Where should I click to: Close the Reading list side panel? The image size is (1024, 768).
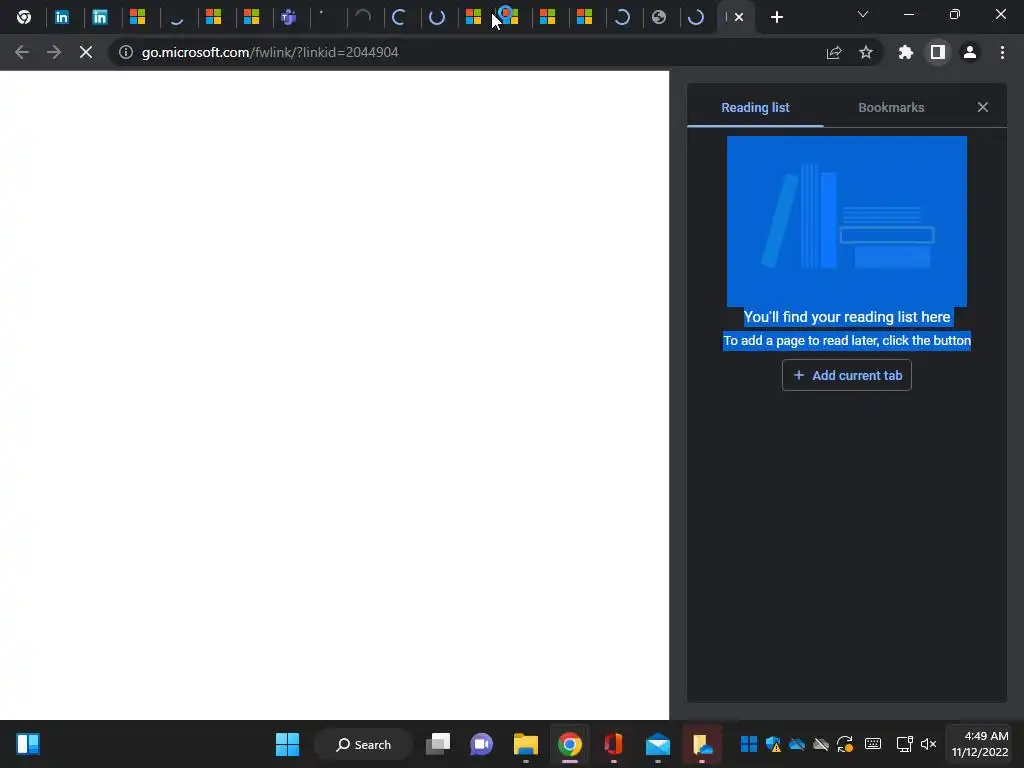coord(983,107)
